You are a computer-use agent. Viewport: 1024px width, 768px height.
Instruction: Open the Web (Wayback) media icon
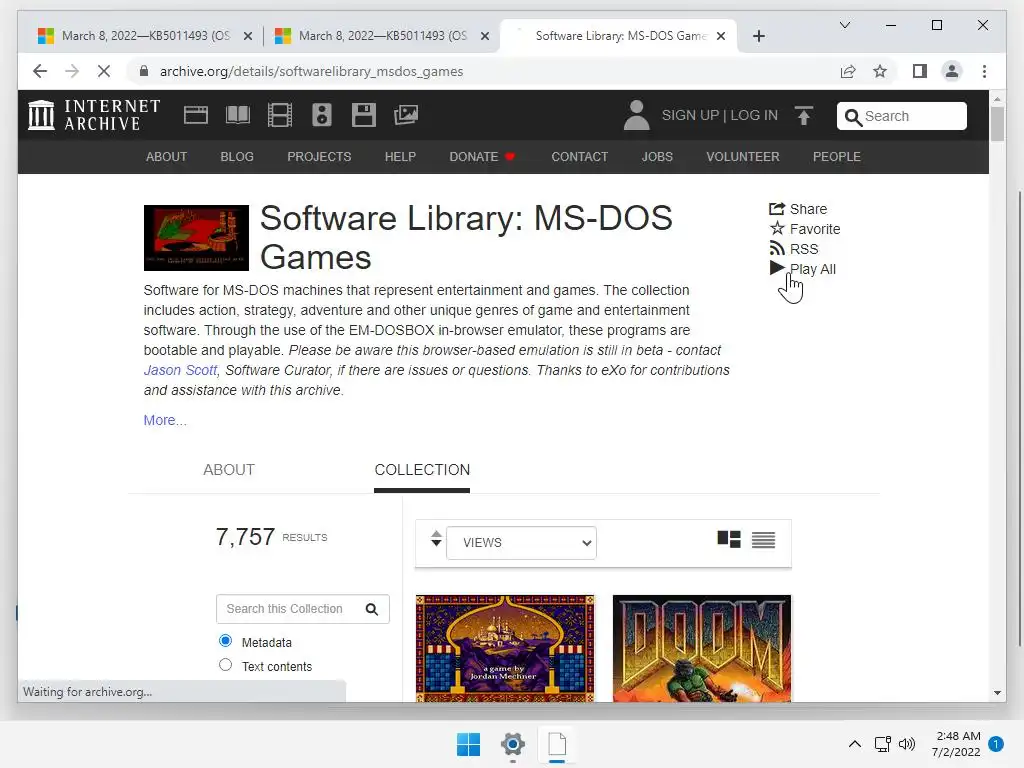[195, 115]
